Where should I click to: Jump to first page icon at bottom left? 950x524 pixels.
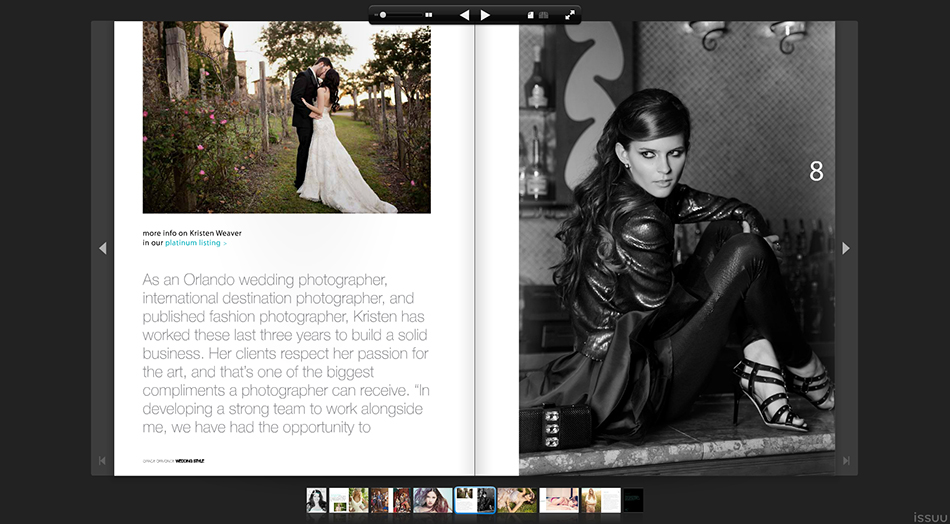102,460
